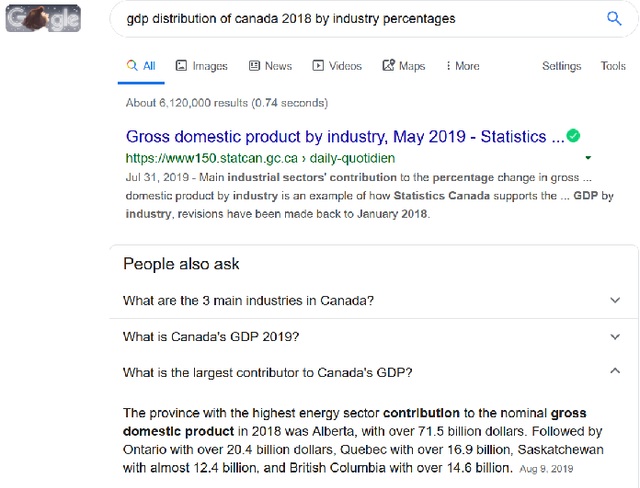Click inside the search query field
This screenshot has height=488, width=640.
tap(359, 19)
